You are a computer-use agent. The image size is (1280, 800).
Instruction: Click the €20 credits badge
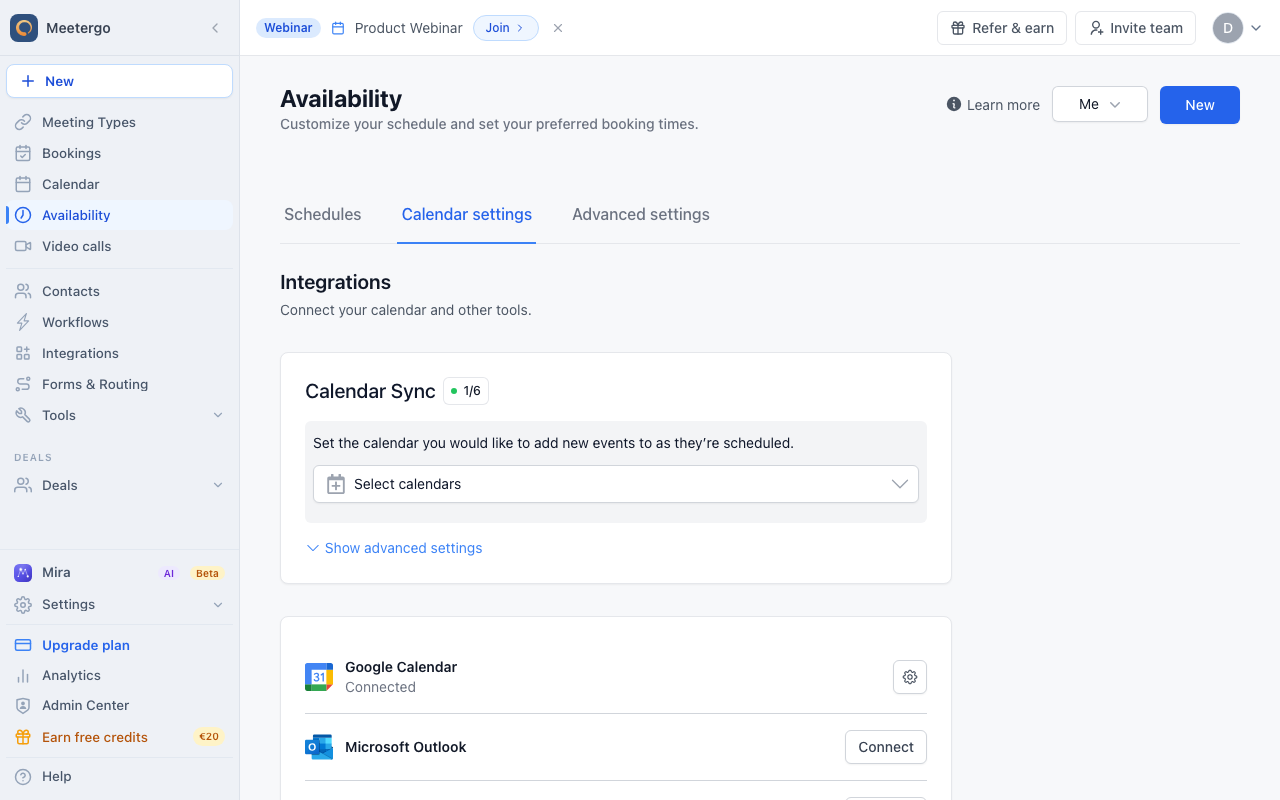[209, 737]
